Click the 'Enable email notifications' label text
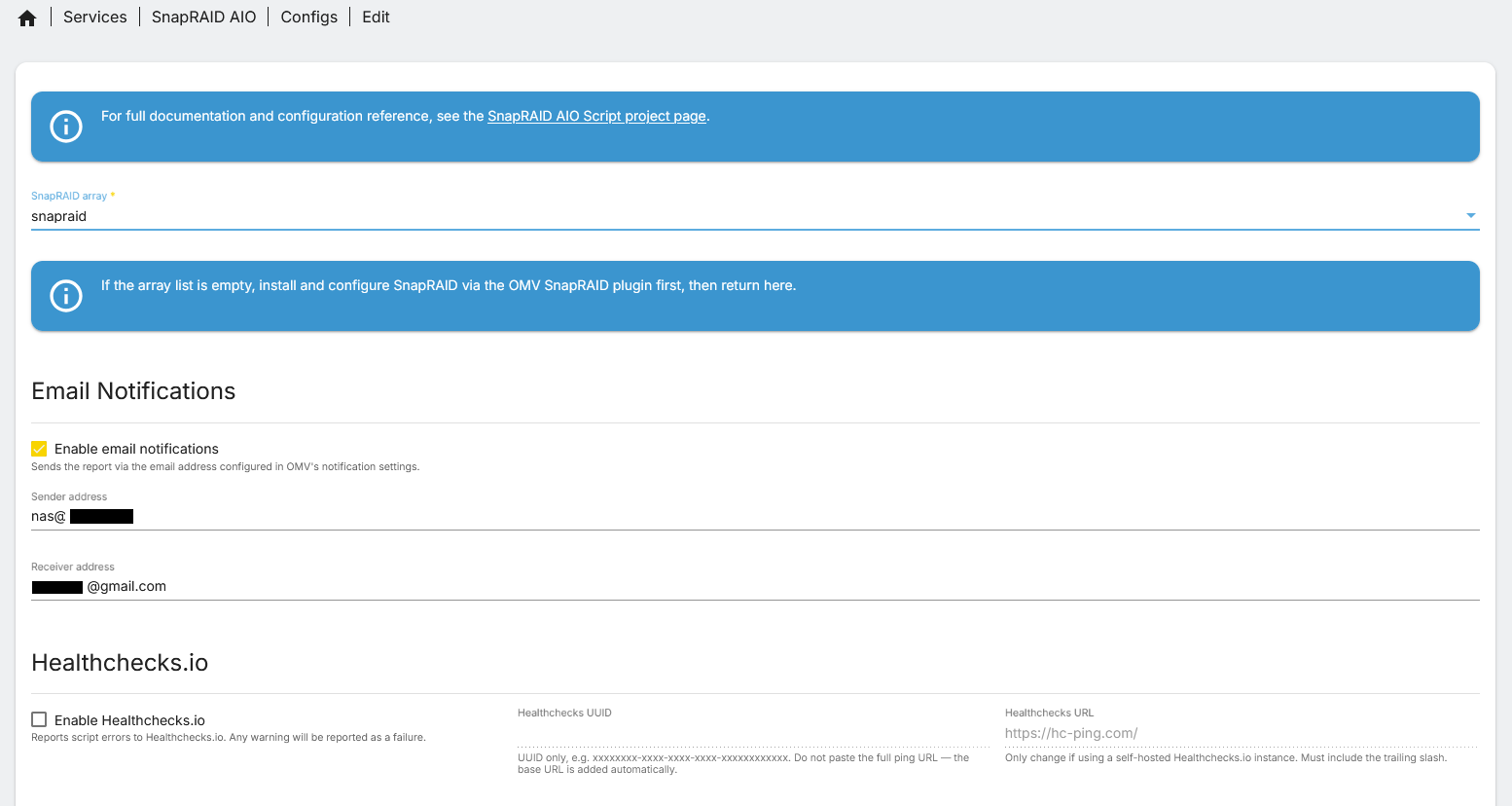Viewport: 1512px width, 806px height. (136, 449)
